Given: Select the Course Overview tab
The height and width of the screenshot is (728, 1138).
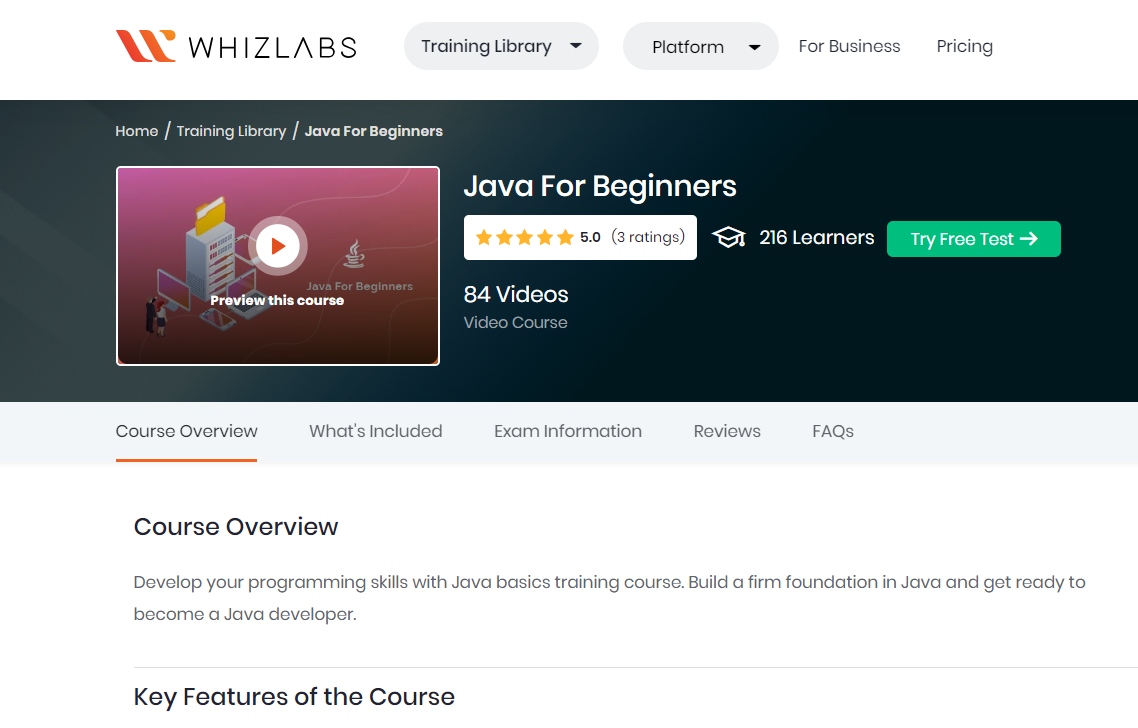Looking at the screenshot, I should tap(186, 431).
